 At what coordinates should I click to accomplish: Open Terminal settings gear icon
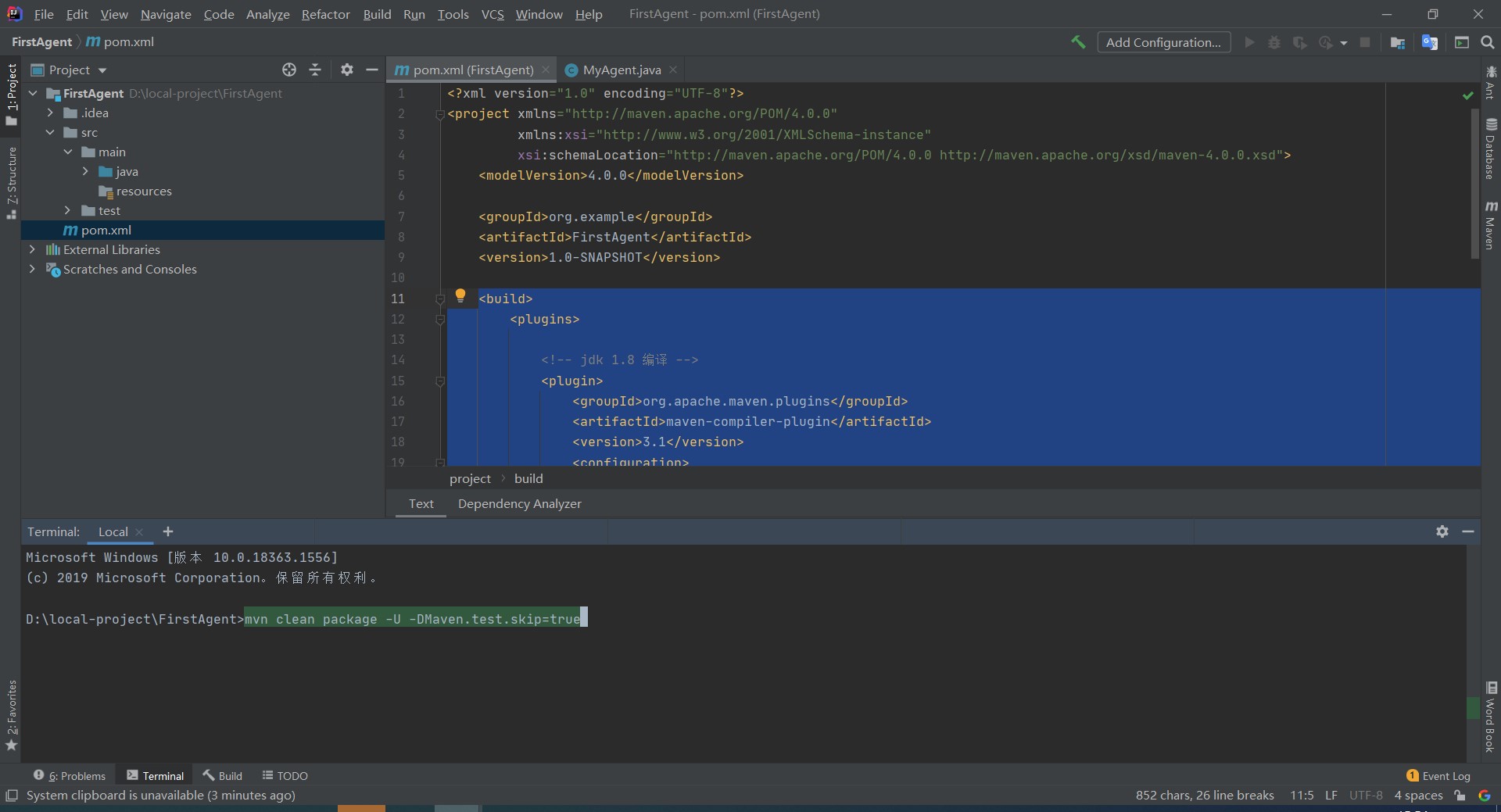tap(1442, 531)
